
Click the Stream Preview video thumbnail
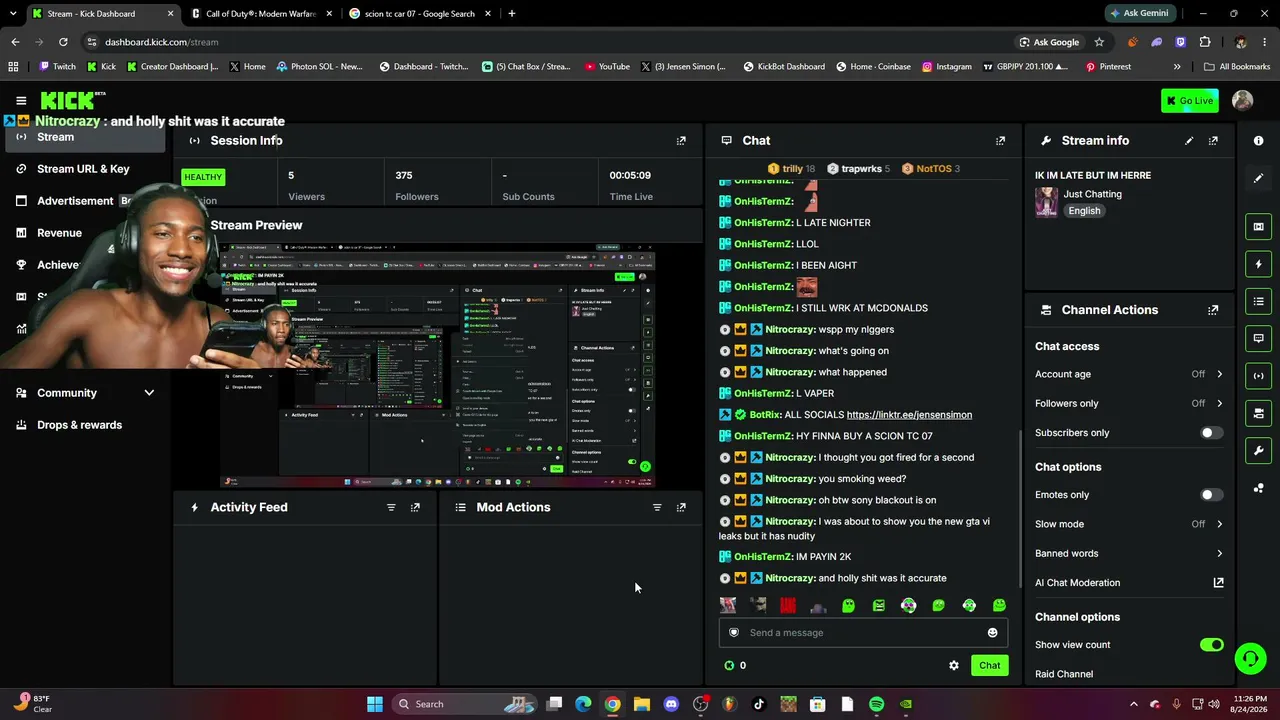(438, 366)
